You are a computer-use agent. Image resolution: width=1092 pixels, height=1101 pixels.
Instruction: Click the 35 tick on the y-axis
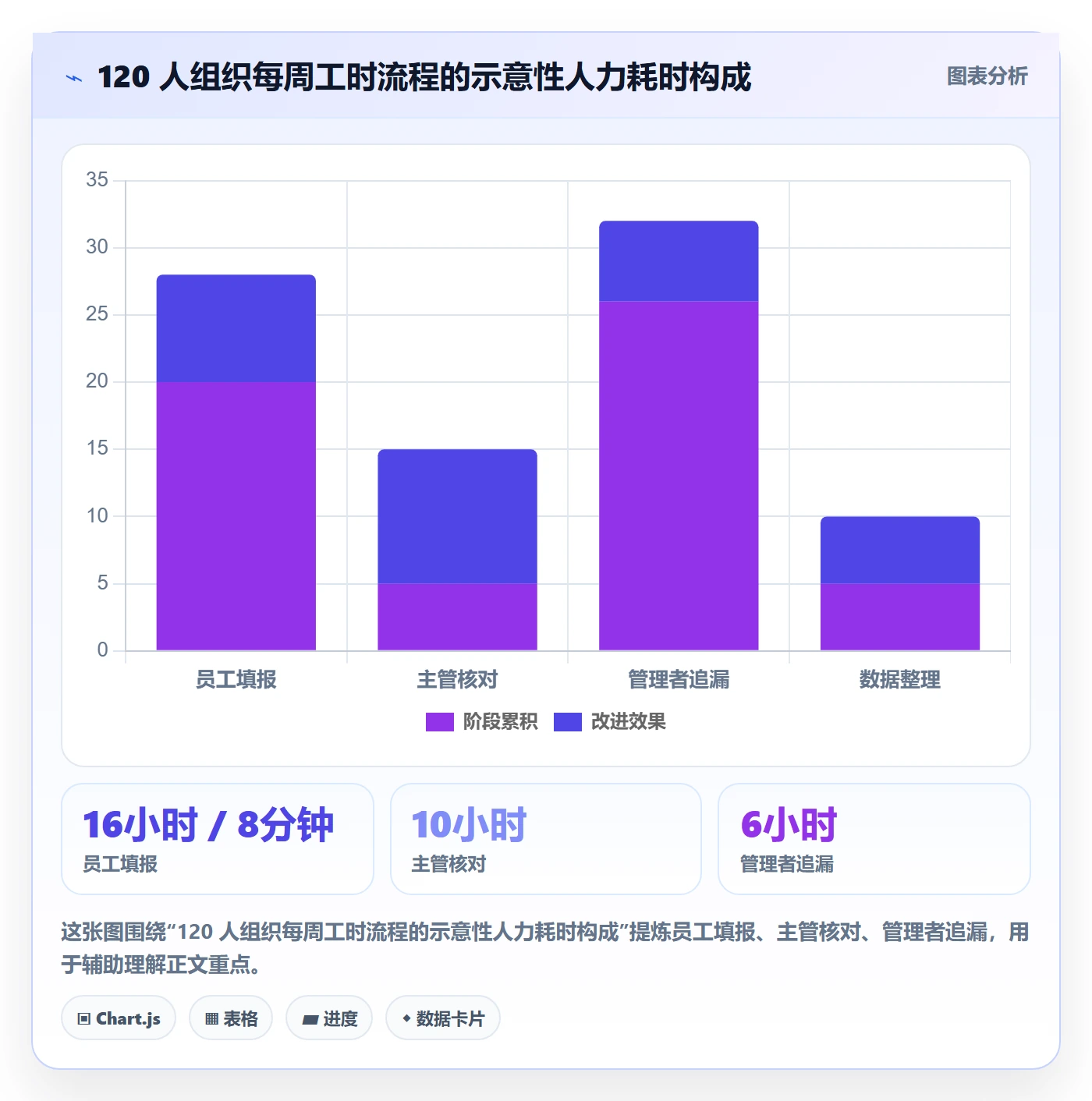97,180
